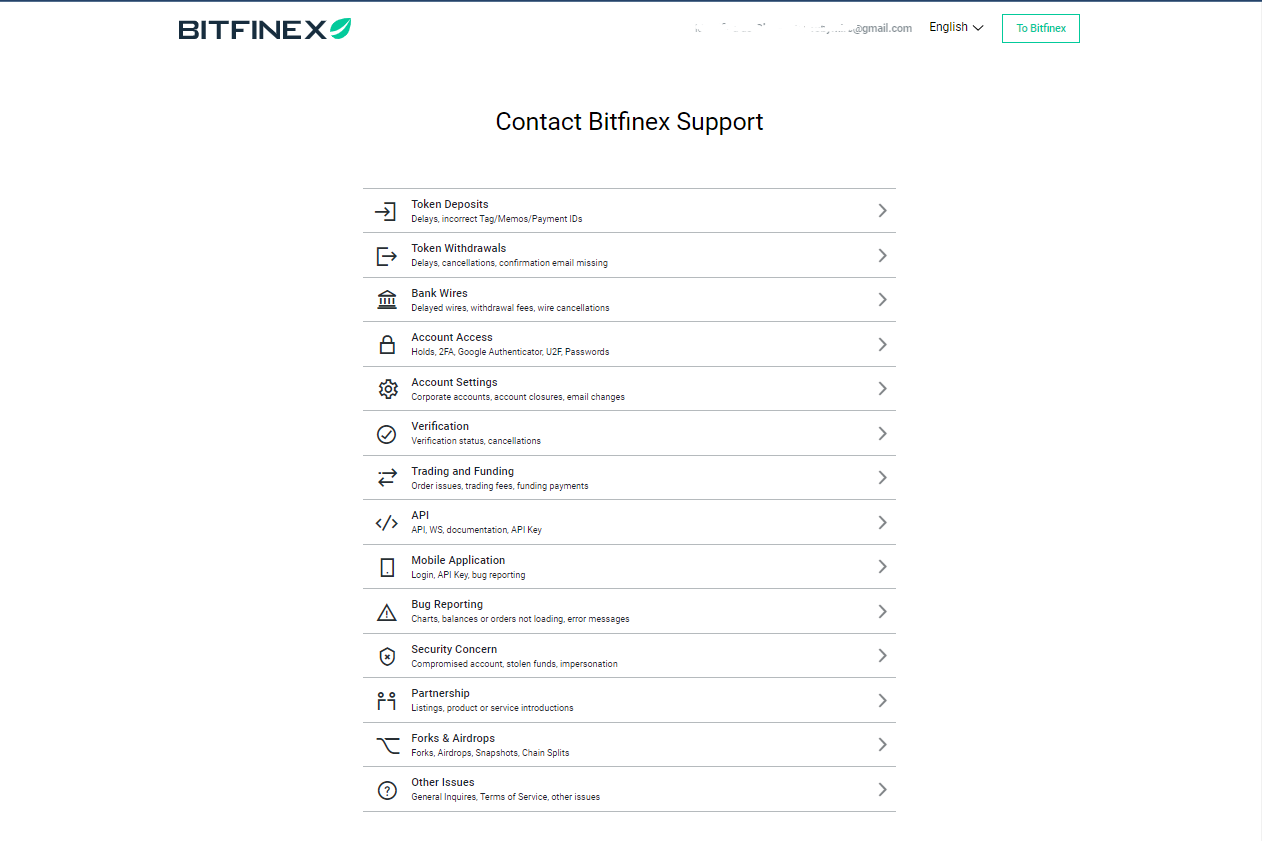Click the Bitfinex logo
1262x841 pixels.
click(265, 29)
